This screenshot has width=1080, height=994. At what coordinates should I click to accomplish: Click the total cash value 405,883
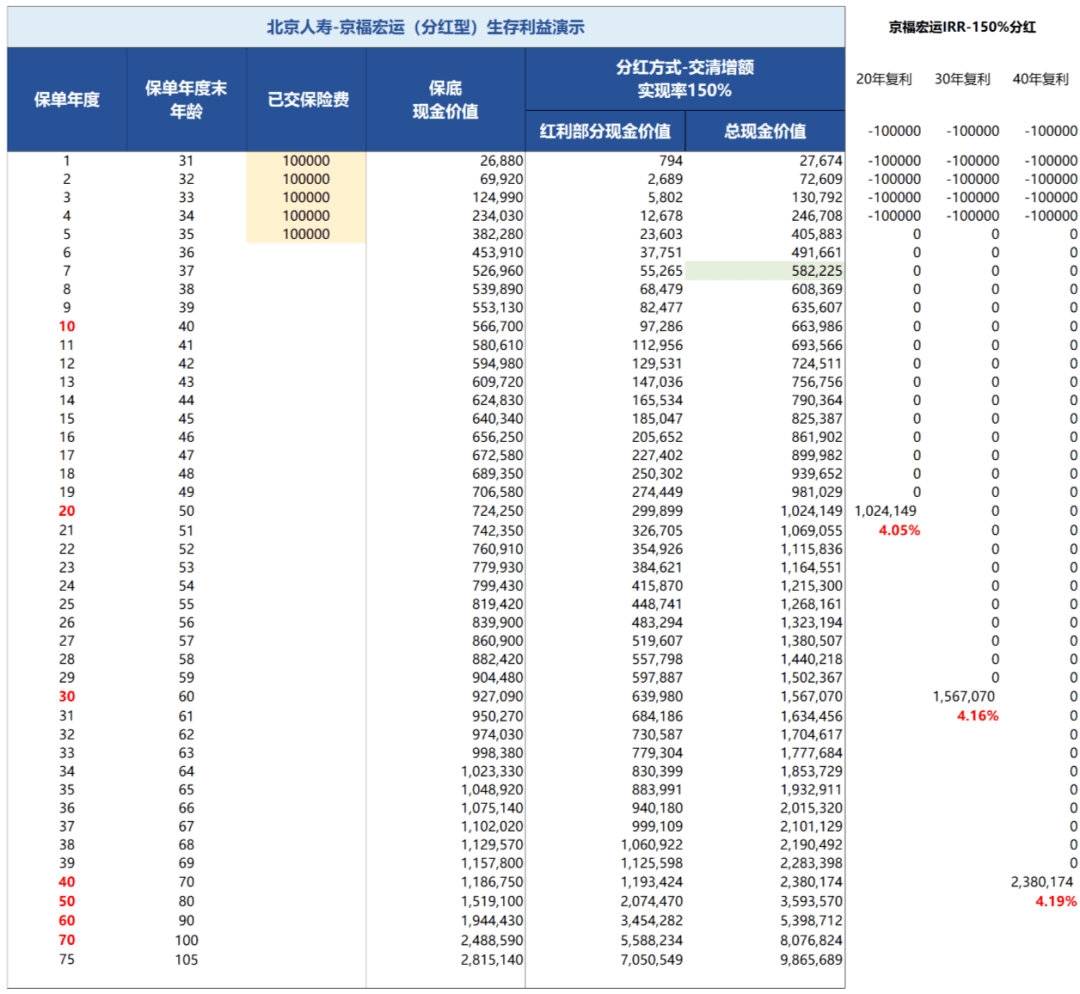coord(817,234)
